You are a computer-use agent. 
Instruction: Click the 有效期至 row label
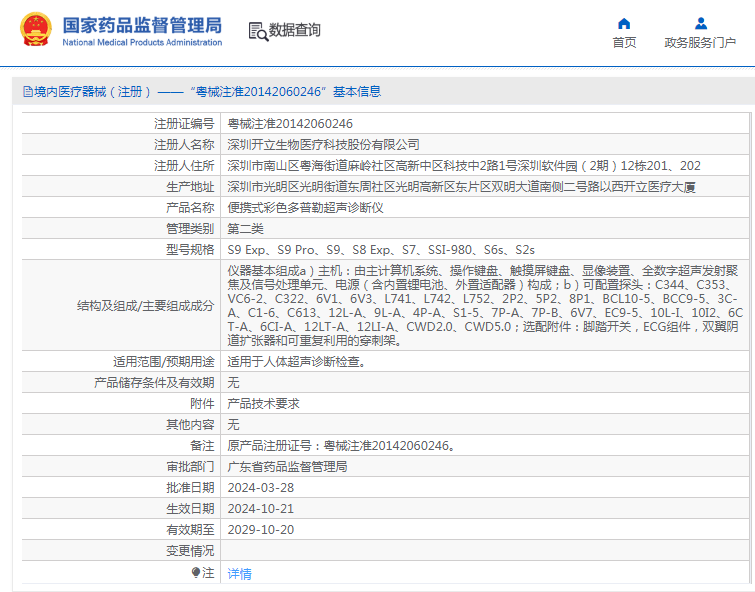(190, 529)
